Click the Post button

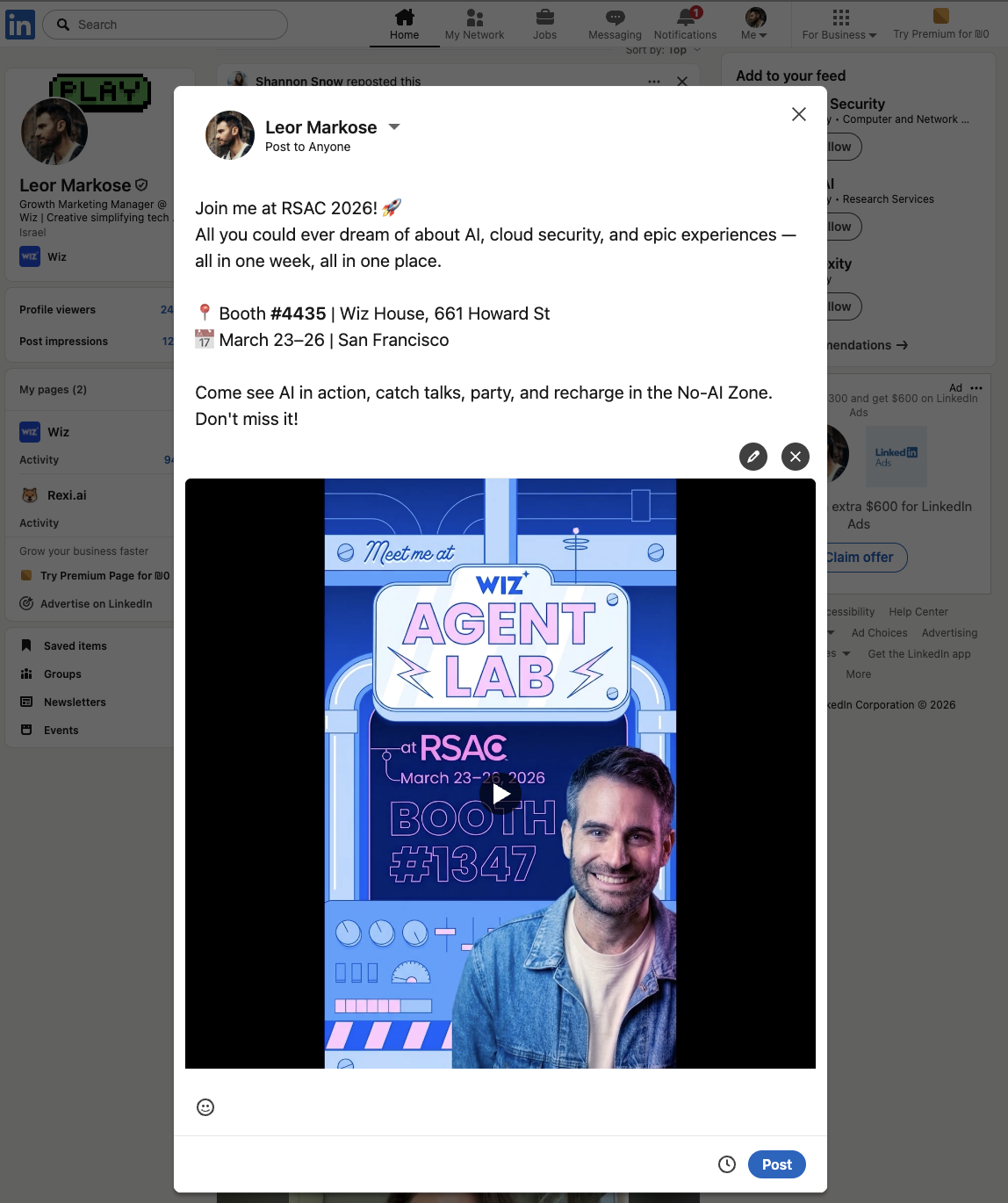click(x=777, y=1164)
